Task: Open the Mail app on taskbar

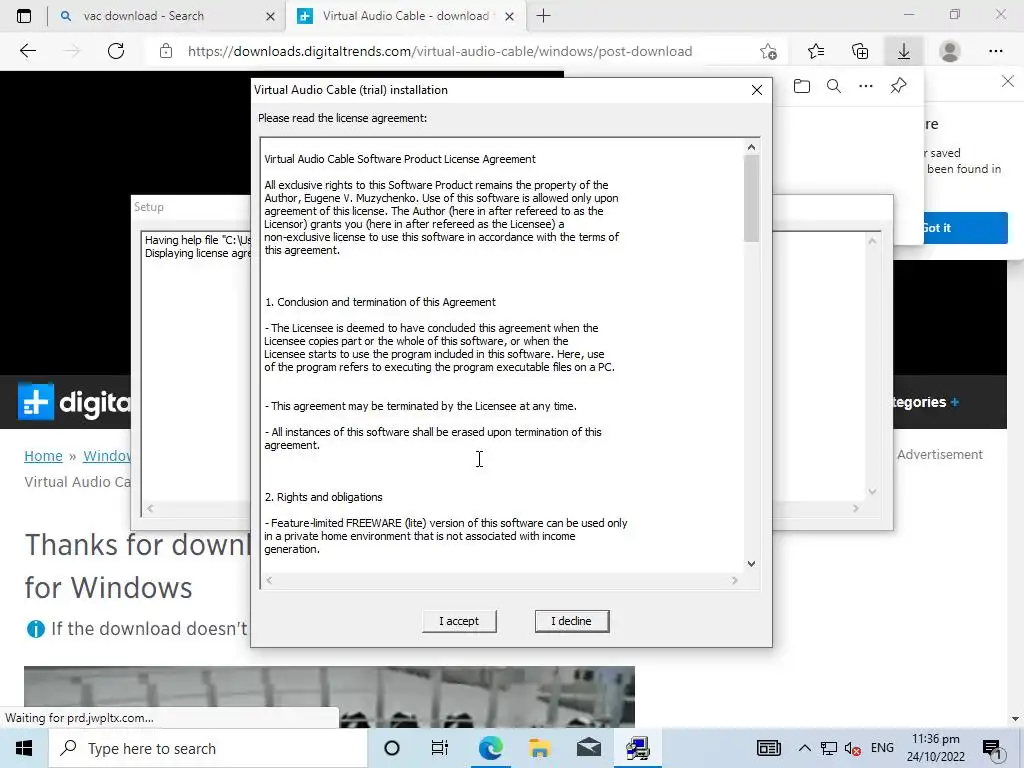Action: 588,748
